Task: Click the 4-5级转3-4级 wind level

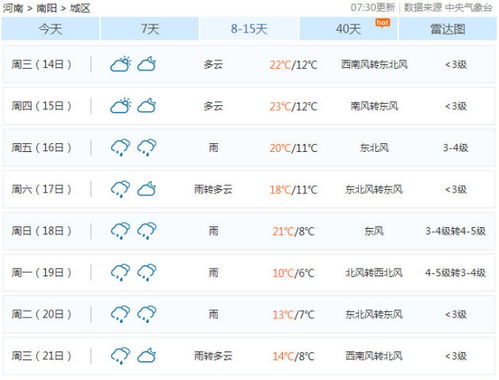Action: [x=455, y=272]
